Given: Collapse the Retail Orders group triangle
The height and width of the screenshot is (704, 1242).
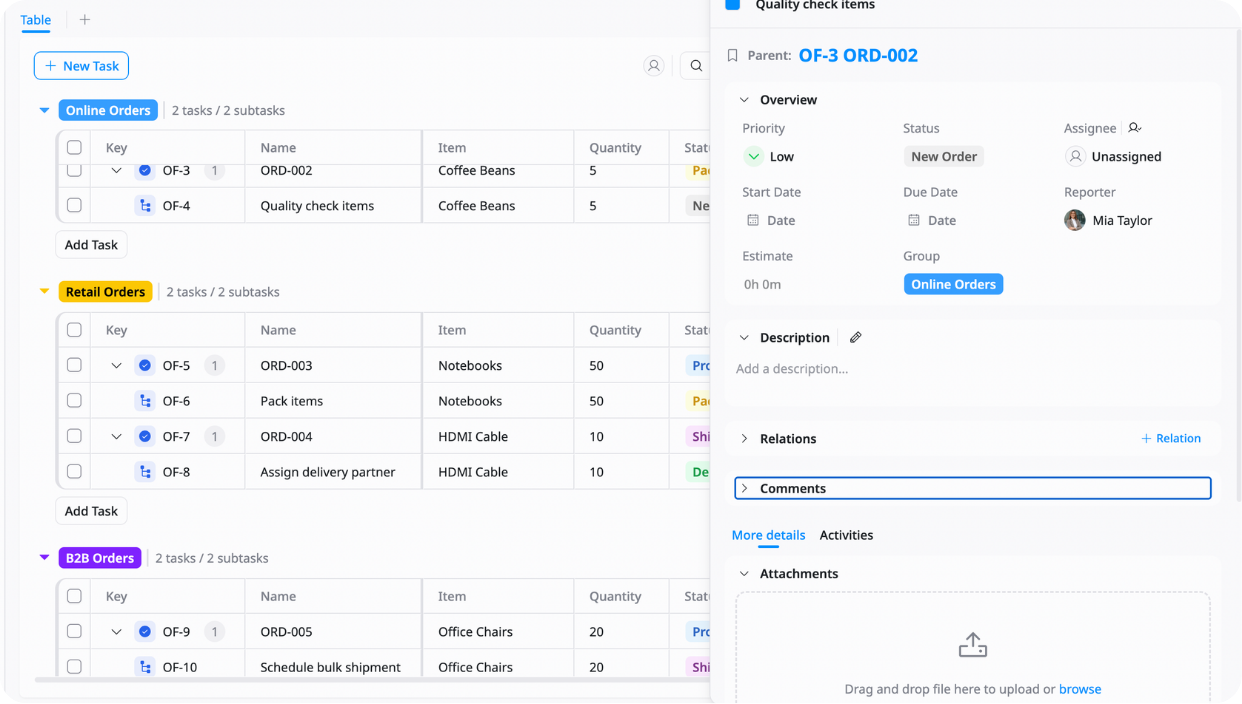Looking at the screenshot, I should tap(44, 292).
